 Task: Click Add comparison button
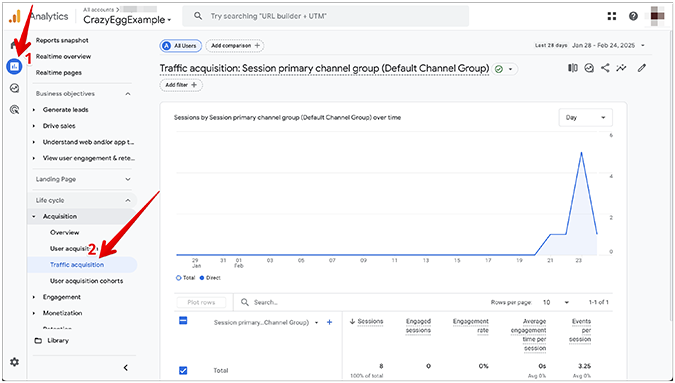pyautogui.click(x=235, y=46)
